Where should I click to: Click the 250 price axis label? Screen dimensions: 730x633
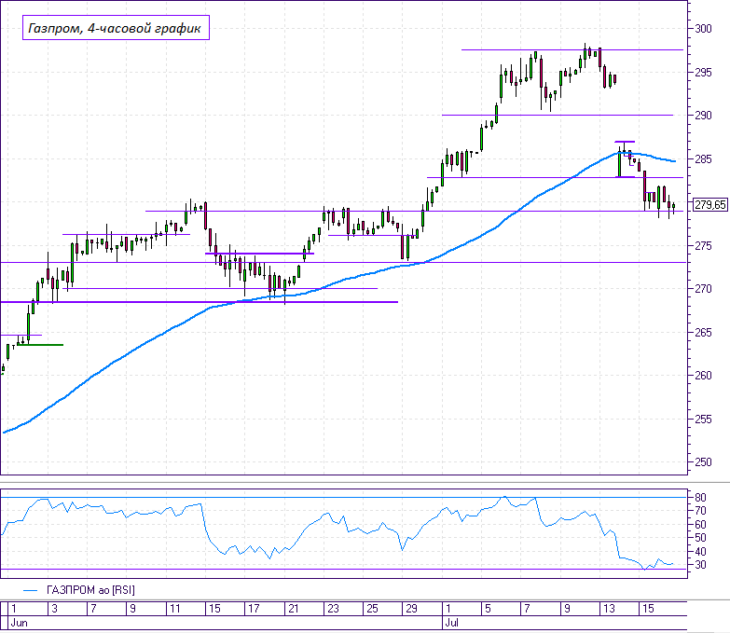pos(703,462)
